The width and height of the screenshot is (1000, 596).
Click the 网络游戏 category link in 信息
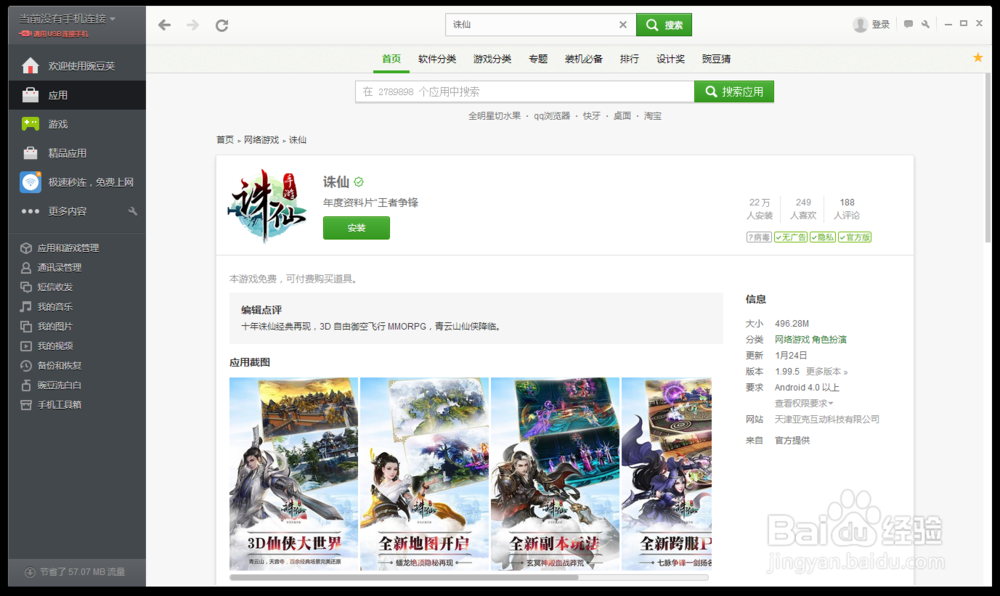[791, 340]
